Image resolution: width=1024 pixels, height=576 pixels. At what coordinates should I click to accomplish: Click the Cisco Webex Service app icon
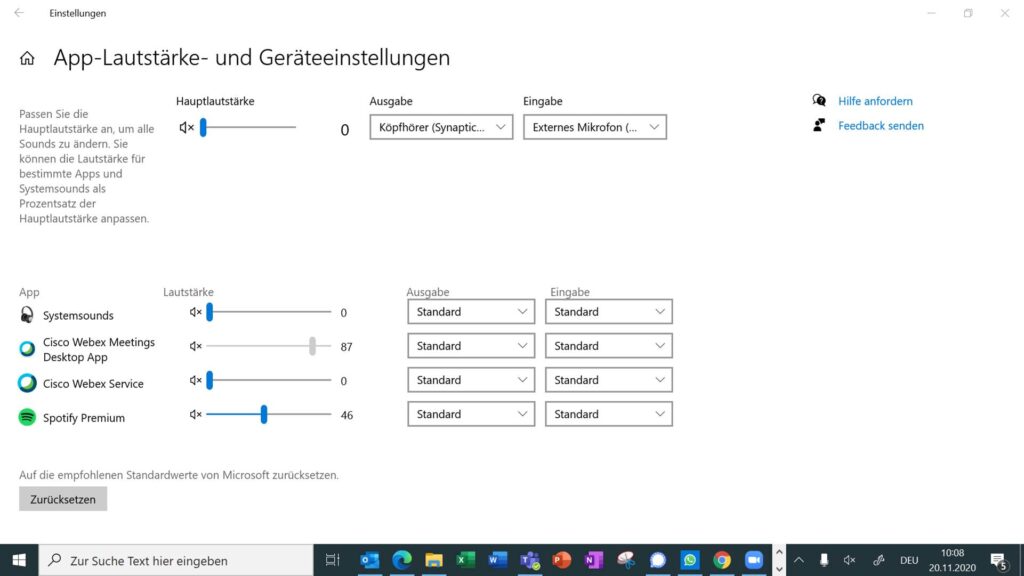(27, 383)
